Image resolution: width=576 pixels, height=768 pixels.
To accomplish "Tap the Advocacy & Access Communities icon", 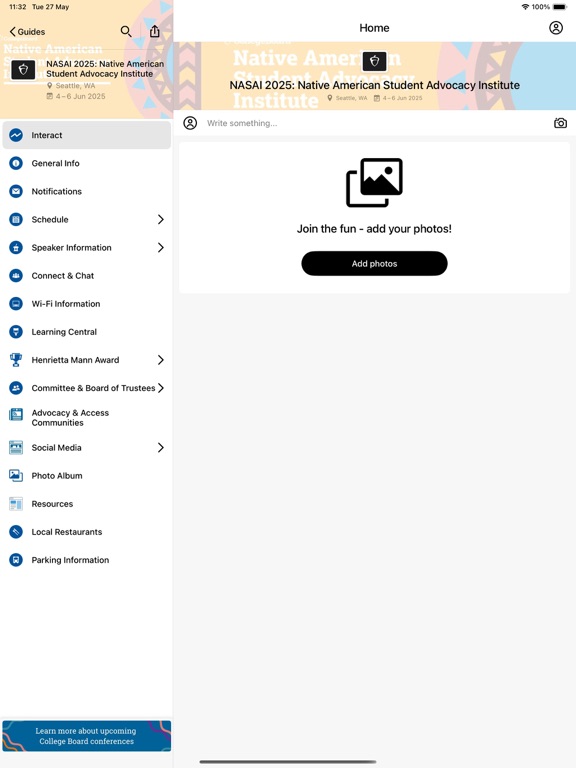I will 16,415.
